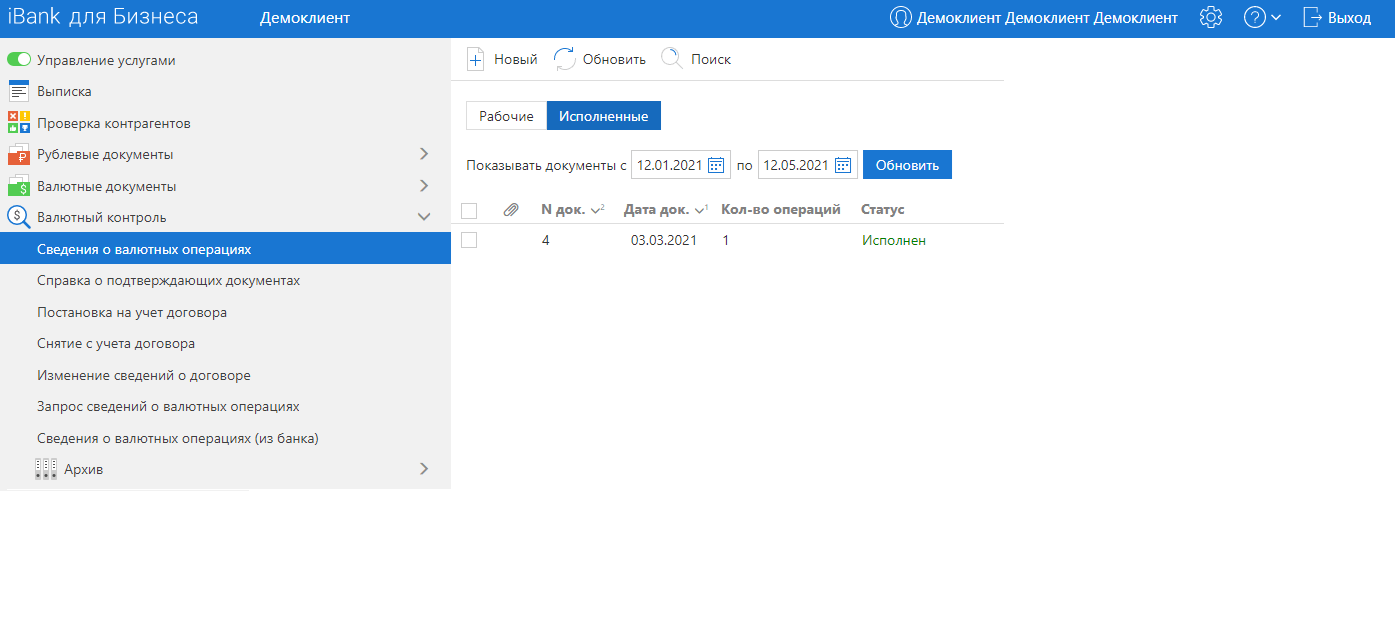Expand the Рублевые документы section
Viewport: 1395px width, 635px height.
424,154
